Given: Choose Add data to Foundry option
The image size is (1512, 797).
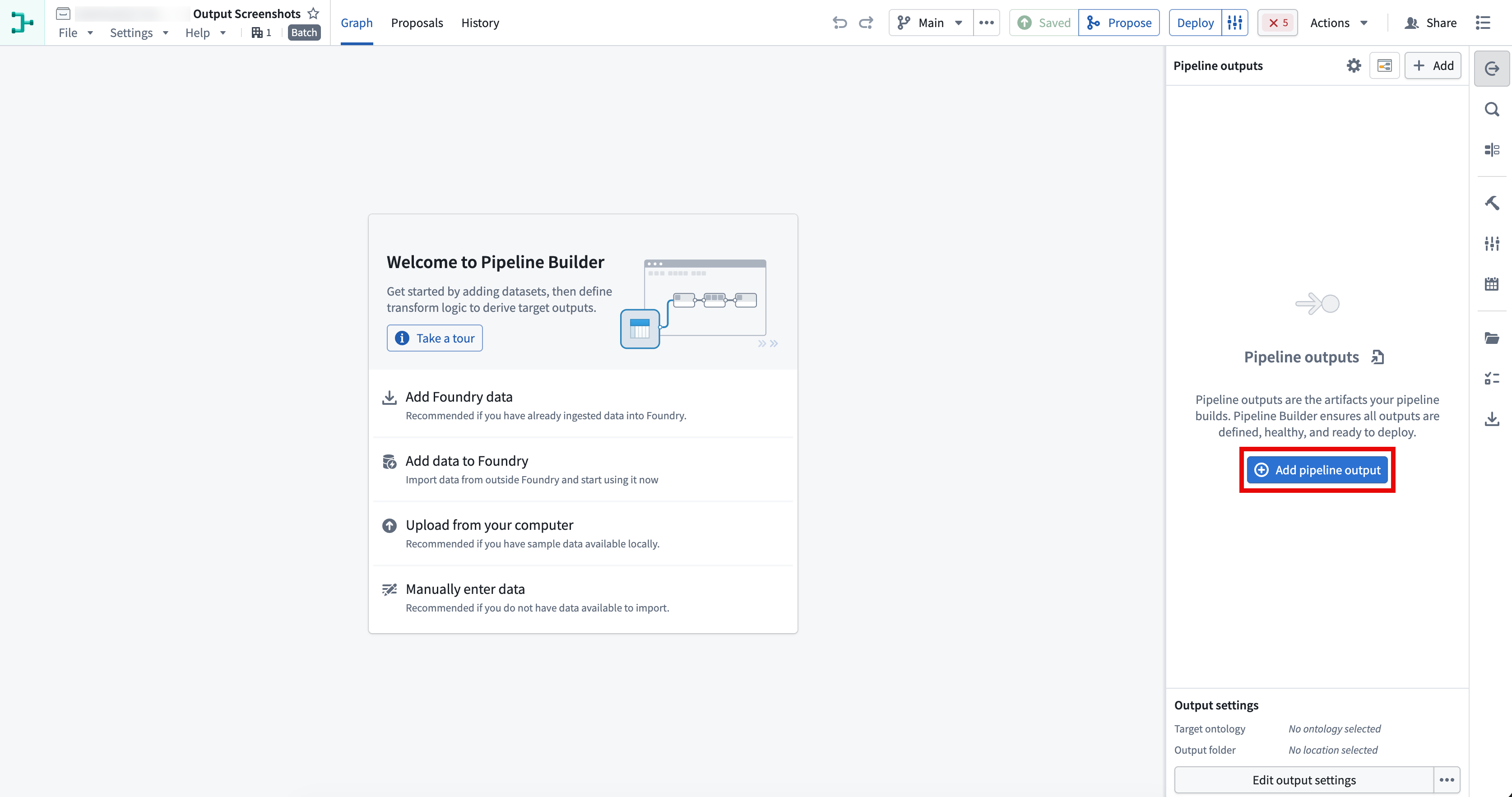Looking at the screenshot, I should pyautogui.click(x=583, y=469).
